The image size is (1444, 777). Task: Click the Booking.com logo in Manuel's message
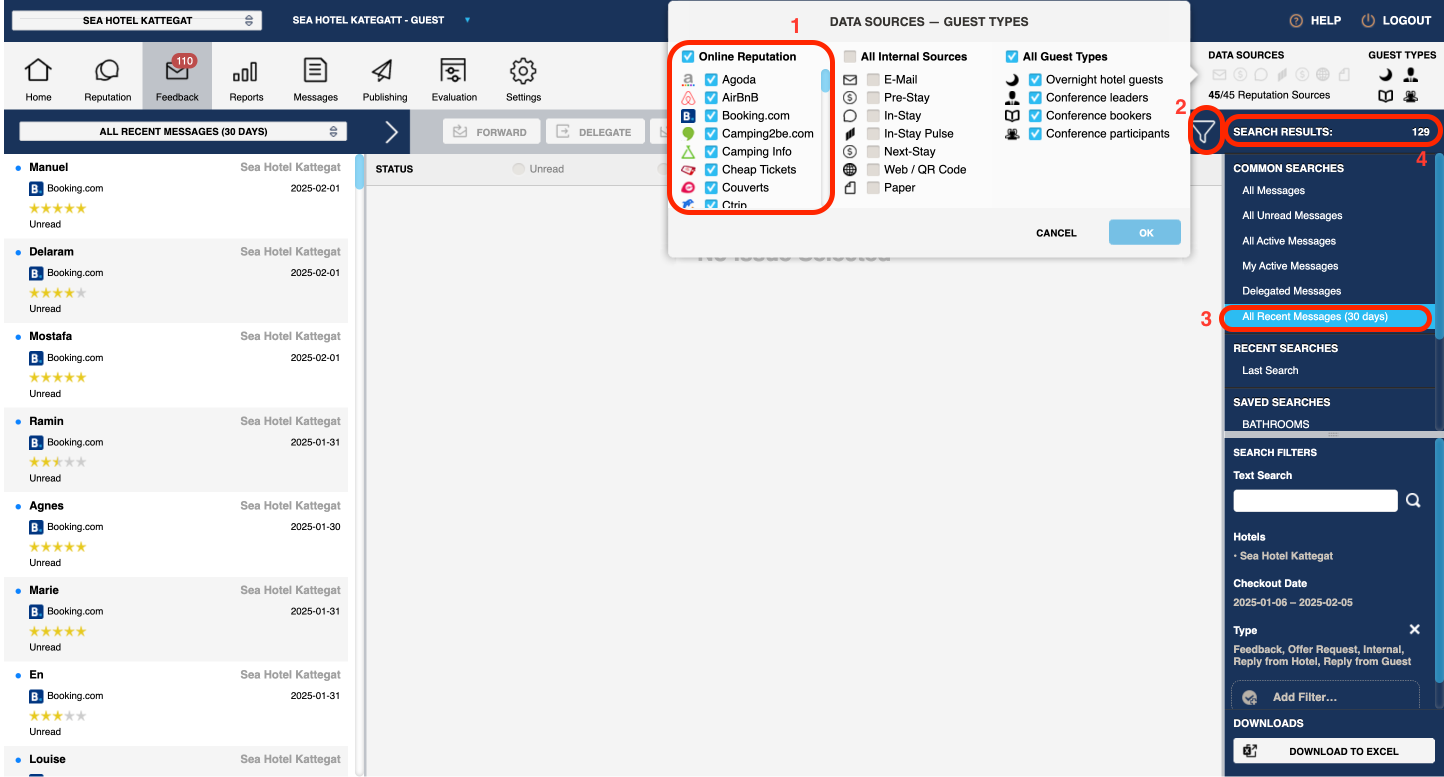tap(36, 188)
